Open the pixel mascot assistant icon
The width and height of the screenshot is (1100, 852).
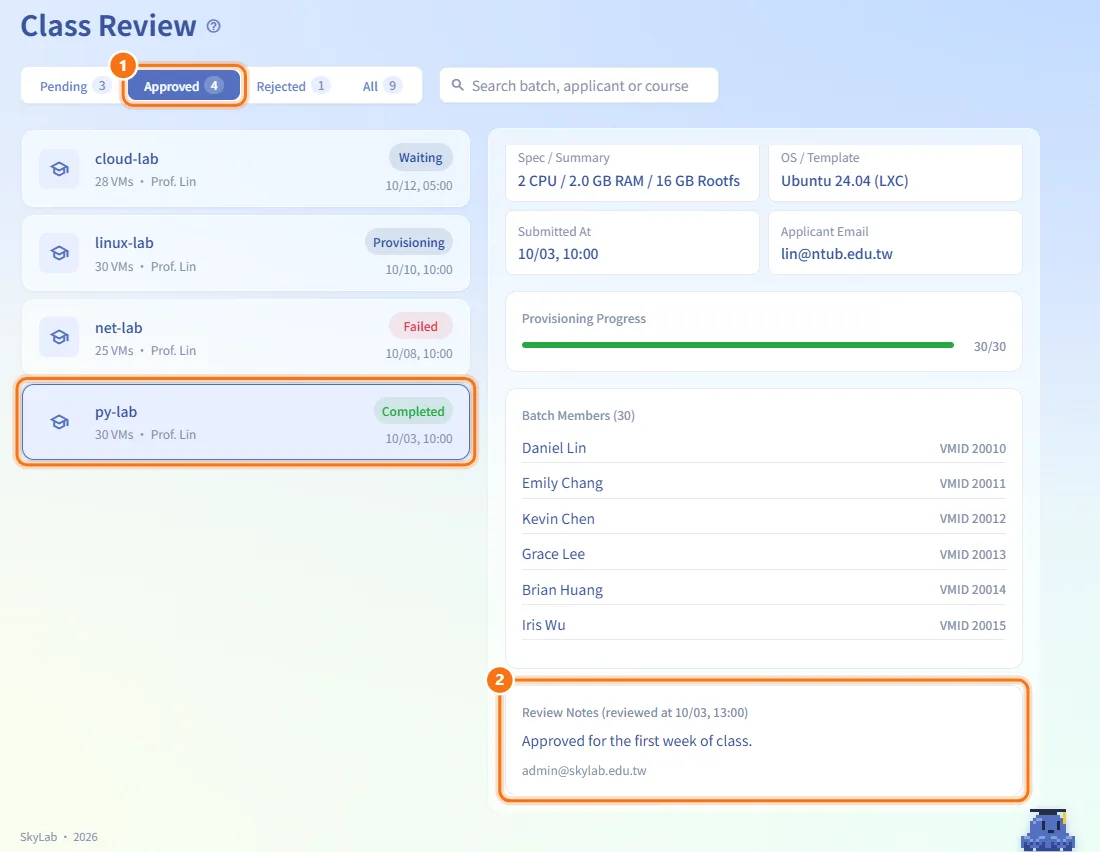pos(1047,830)
